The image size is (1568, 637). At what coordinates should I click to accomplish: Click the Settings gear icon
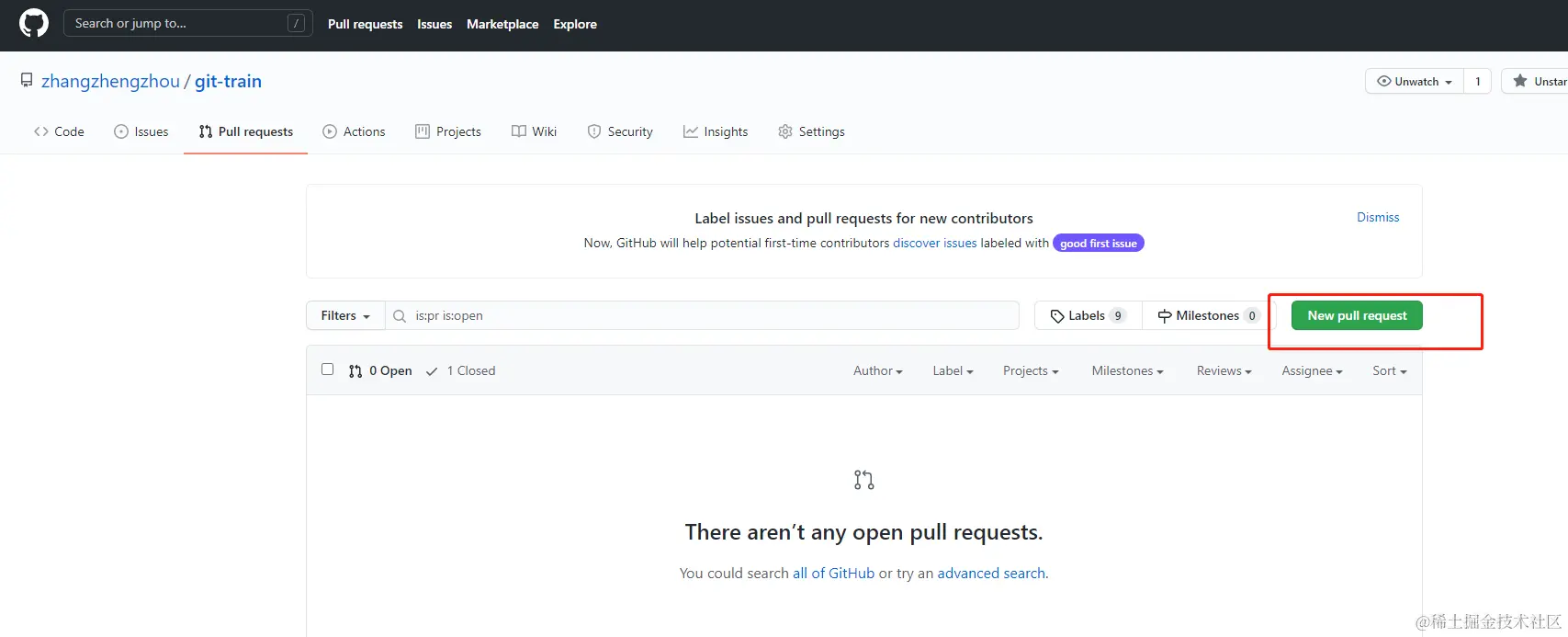click(785, 131)
